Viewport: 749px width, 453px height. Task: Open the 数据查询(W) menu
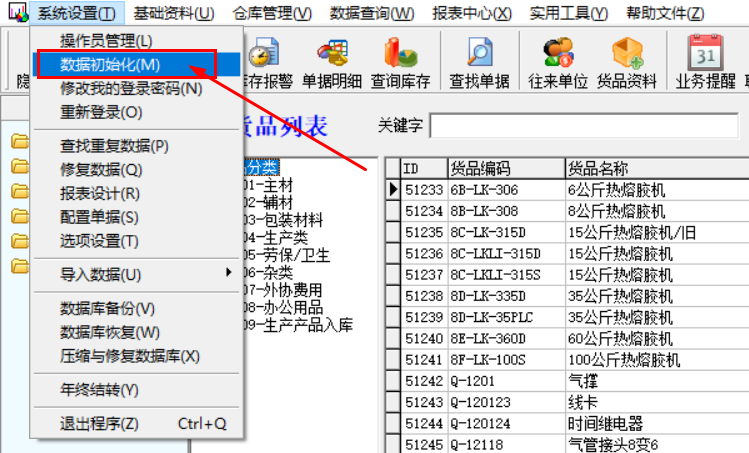[372, 13]
